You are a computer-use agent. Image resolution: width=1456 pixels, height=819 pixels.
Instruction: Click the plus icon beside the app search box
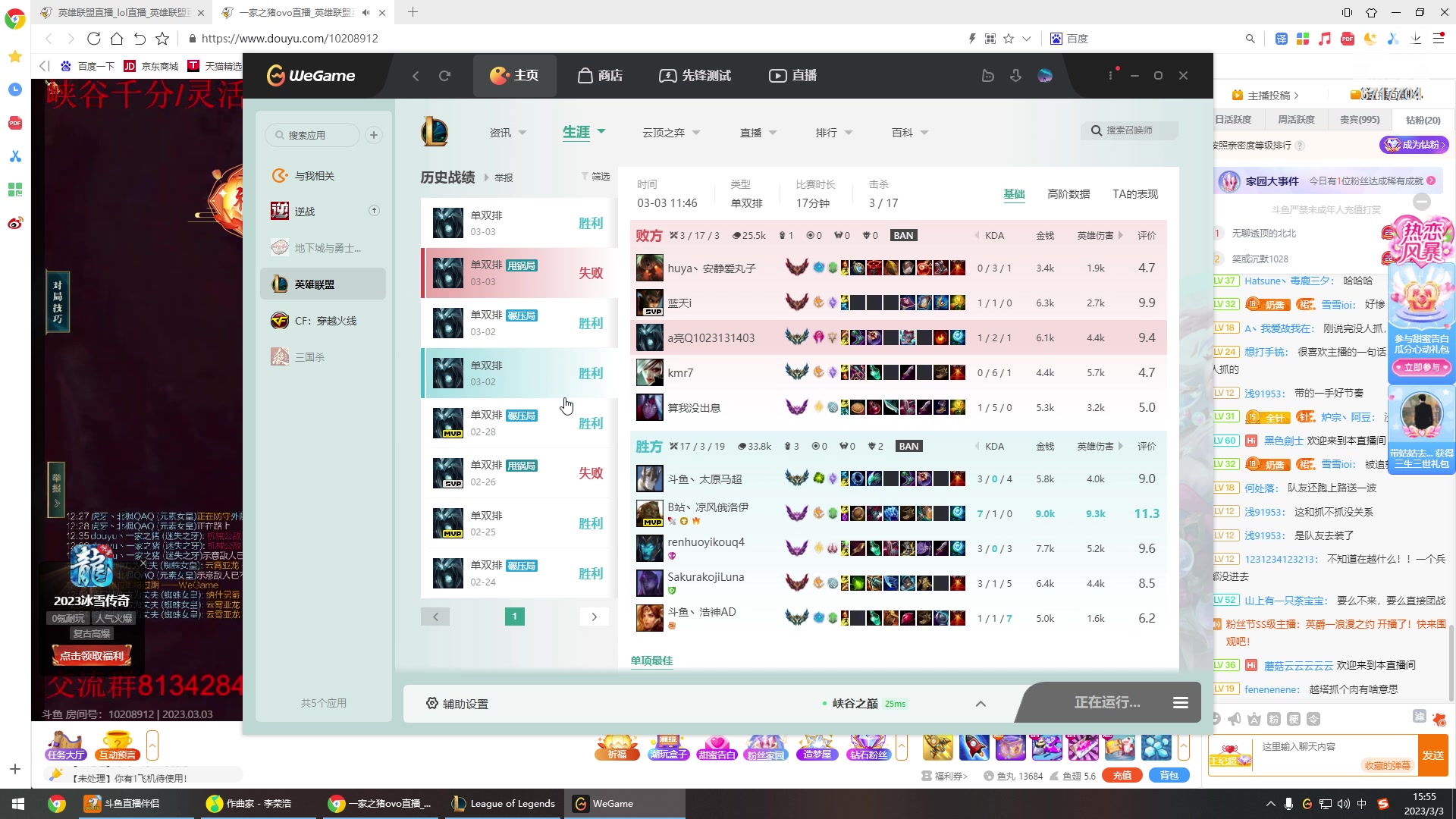(374, 135)
